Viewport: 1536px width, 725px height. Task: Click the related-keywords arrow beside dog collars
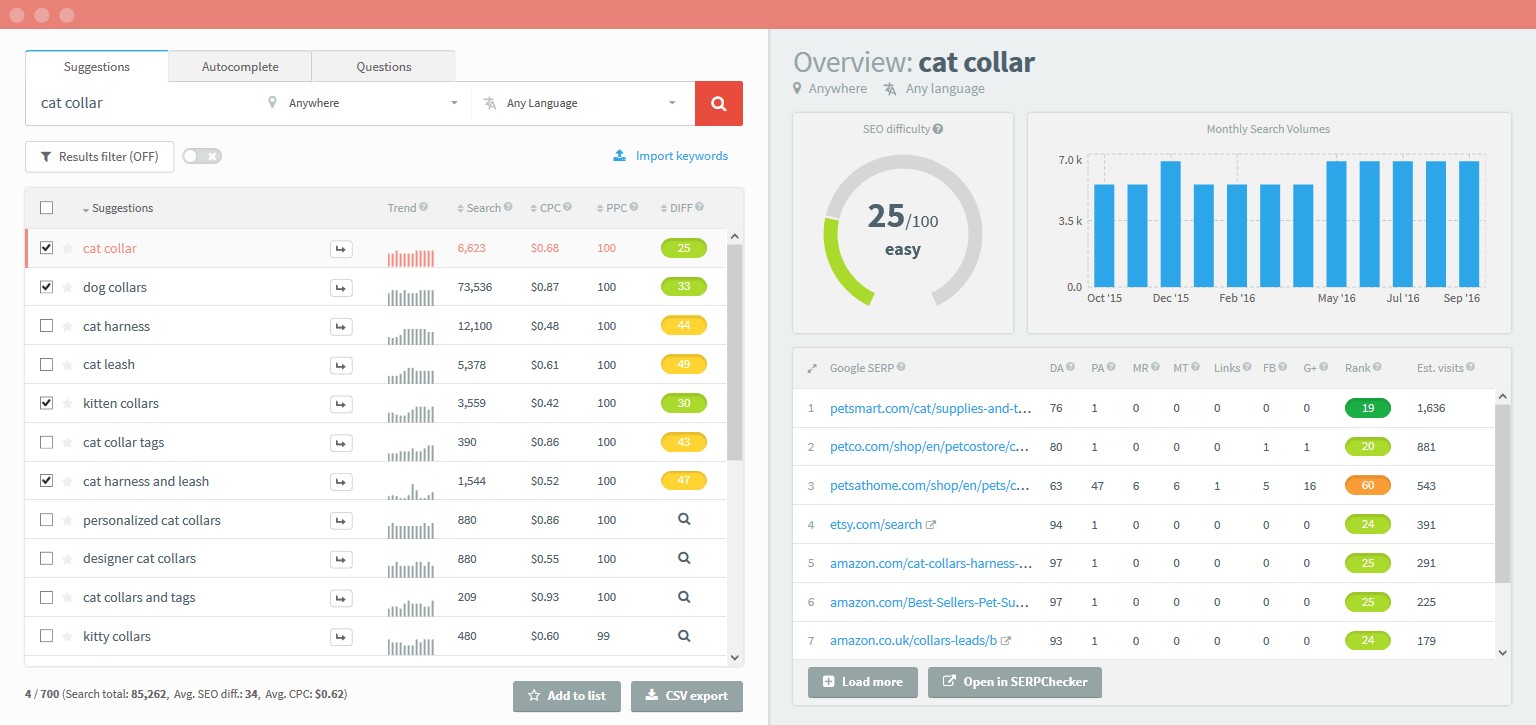coord(341,287)
